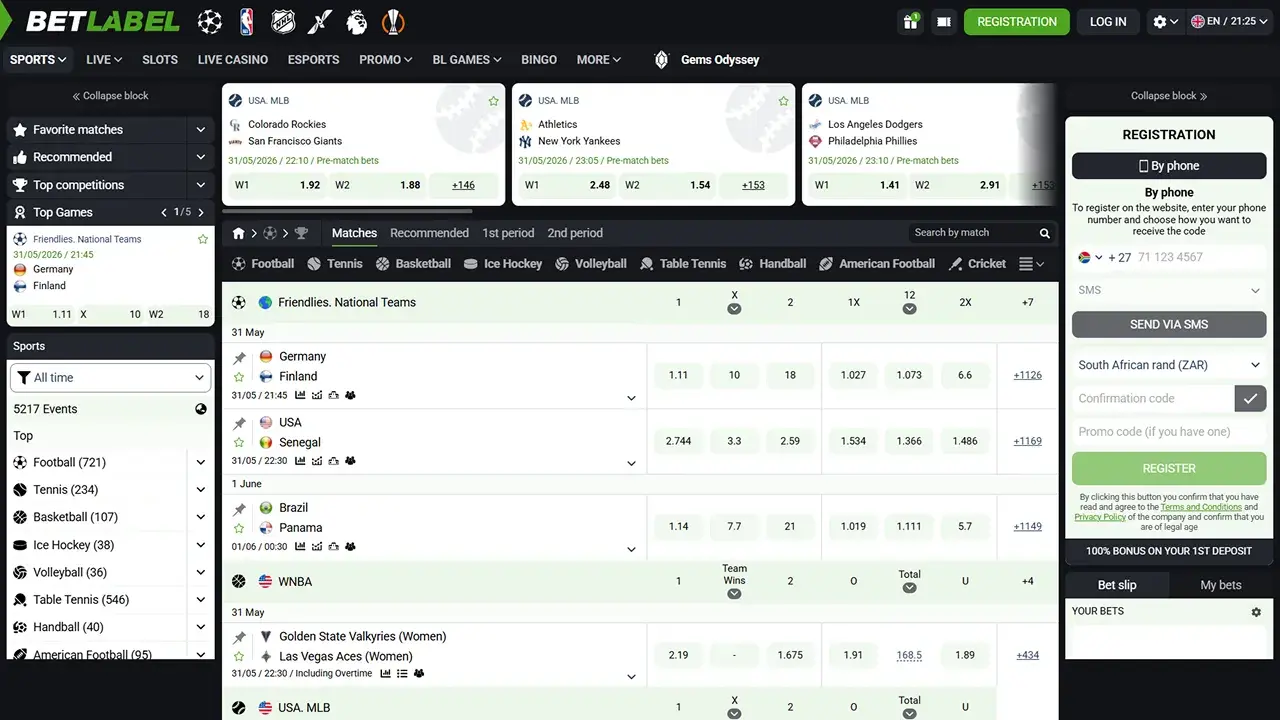Image resolution: width=1280 pixels, height=720 pixels.
Task: Click the featured matches horizontal scrollbar
Action: tap(347, 211)
